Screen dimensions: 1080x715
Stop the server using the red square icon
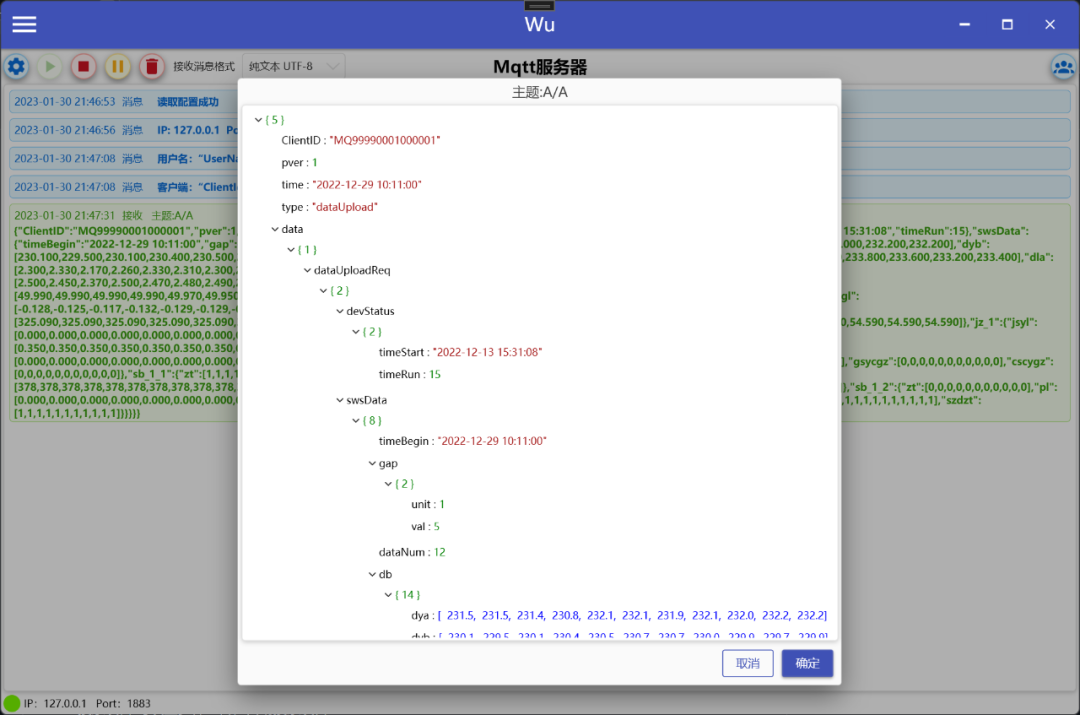83,67
